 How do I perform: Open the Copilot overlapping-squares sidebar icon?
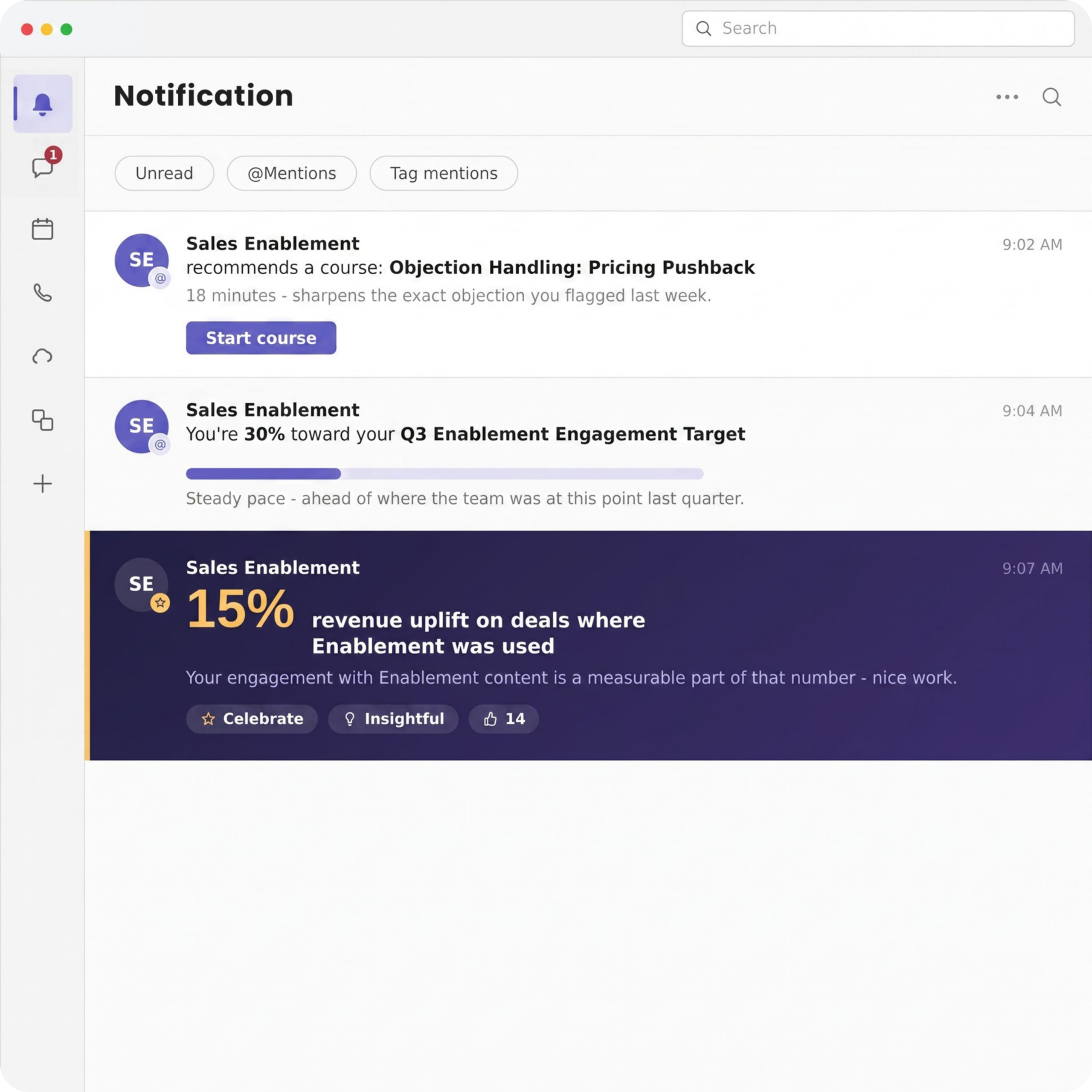click(42, 420)
